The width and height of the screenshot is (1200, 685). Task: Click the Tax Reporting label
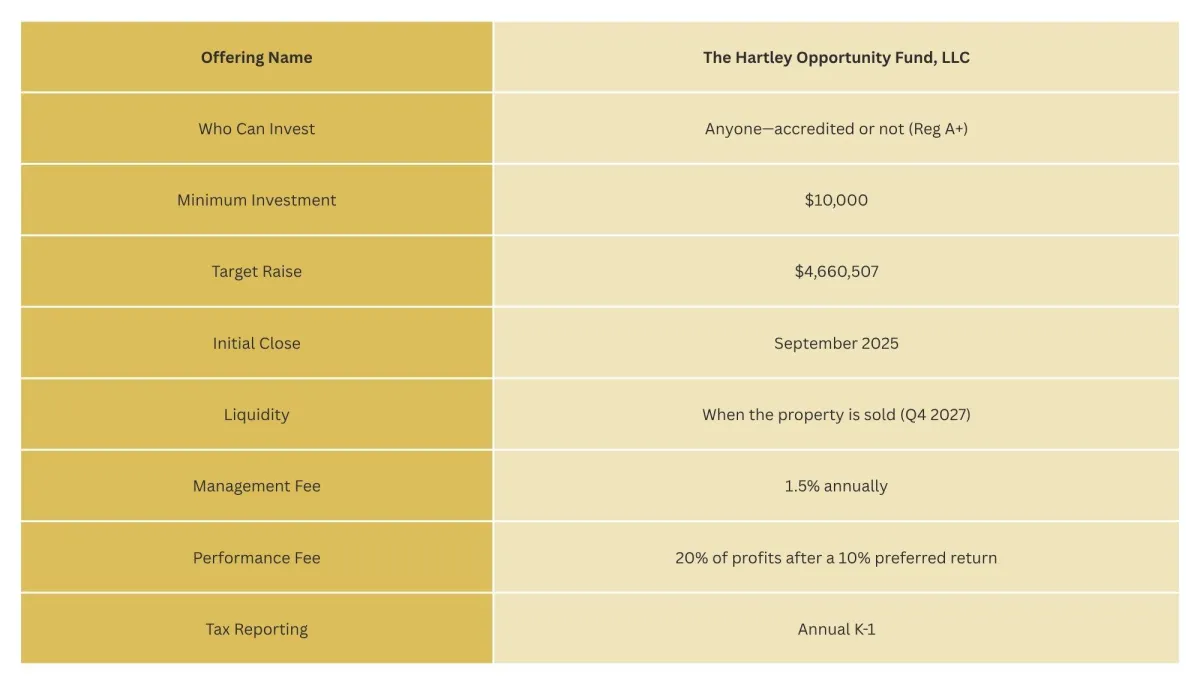(256, 629)
